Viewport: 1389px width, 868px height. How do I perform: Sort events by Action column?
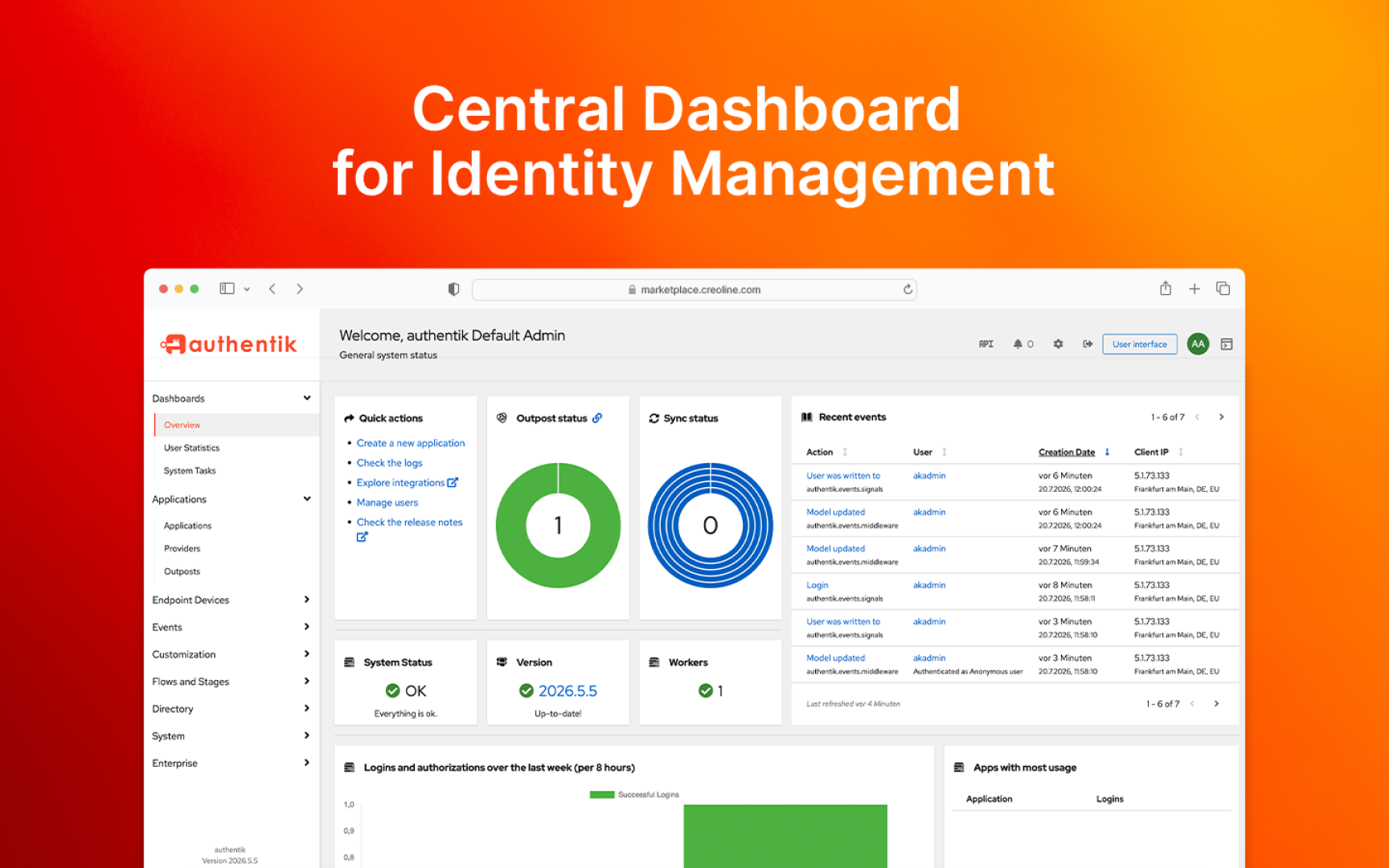(827, 452)
